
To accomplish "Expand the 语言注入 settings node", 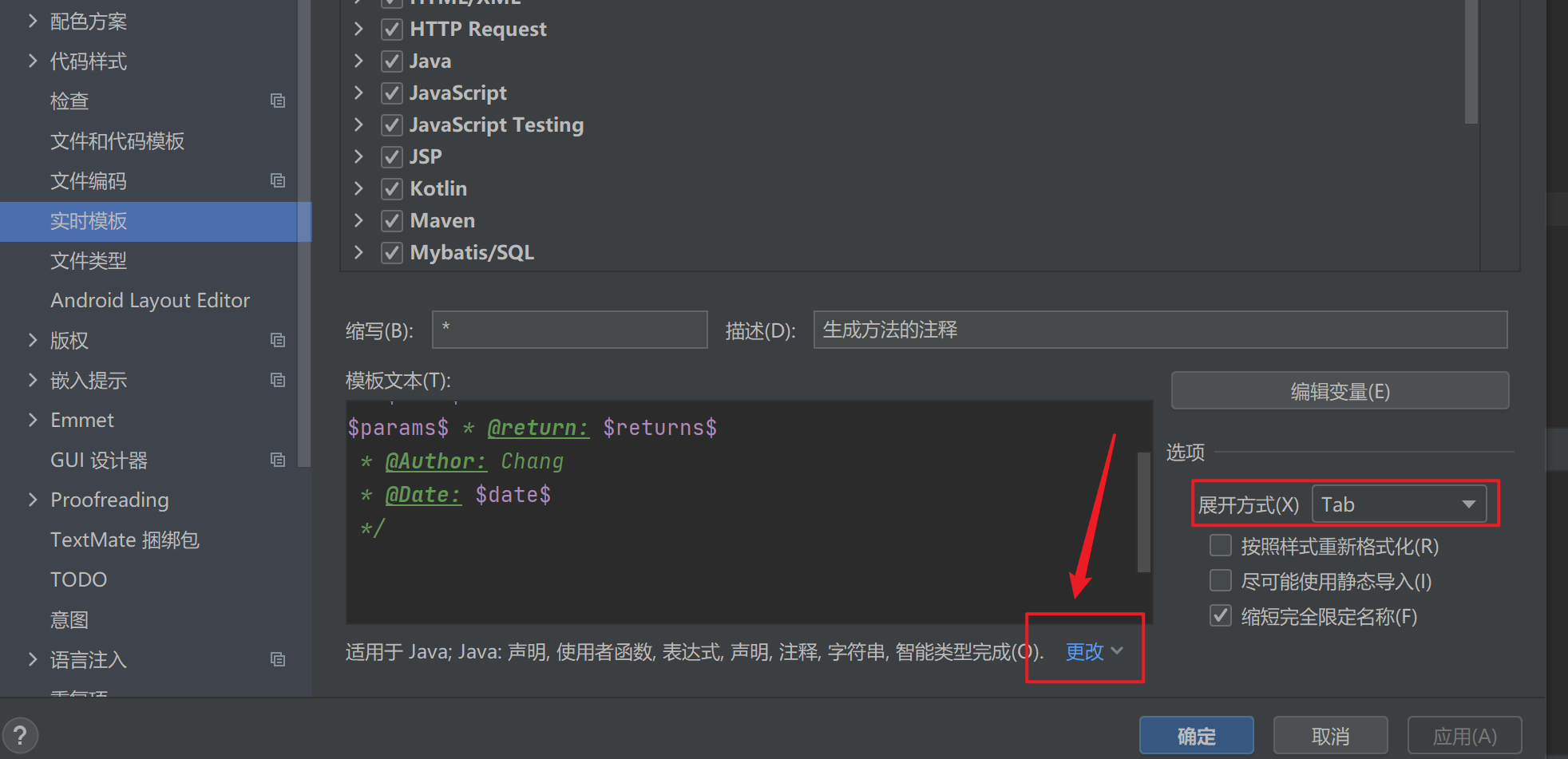I will click(33, 659).
